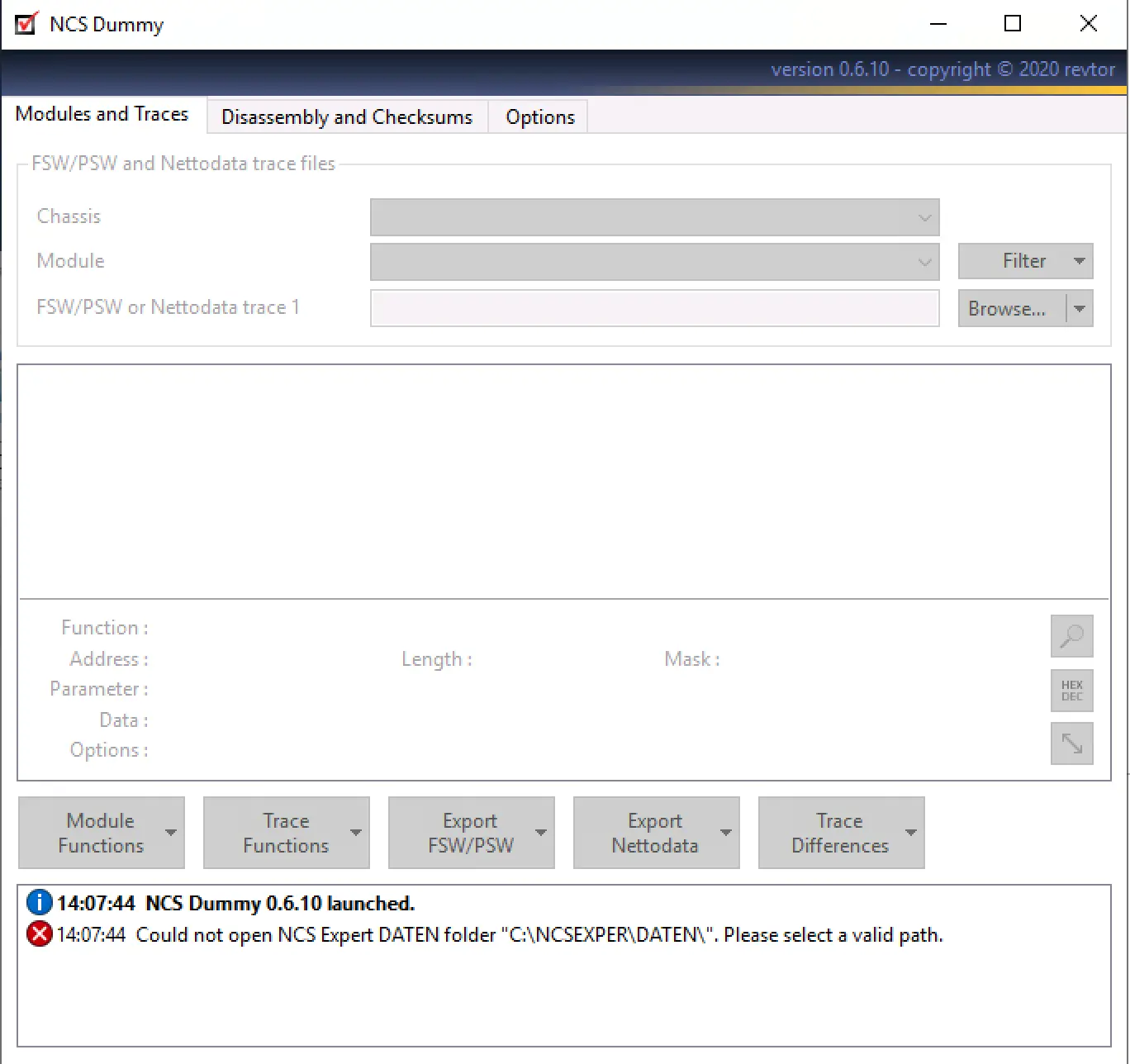Click the FSW/PSW or Nettodata trace field
Screen dimensions: 1130x1064
coord(654,308)
